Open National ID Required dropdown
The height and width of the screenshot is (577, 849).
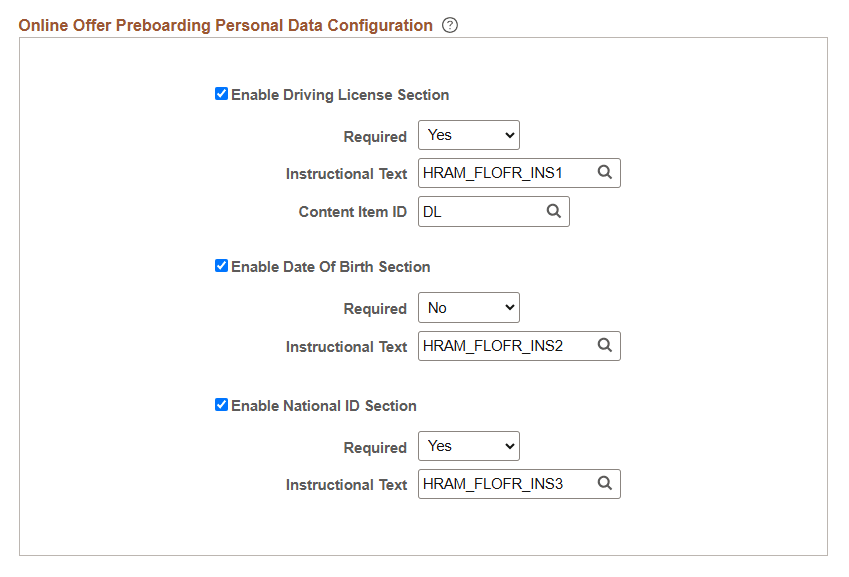[468, 446]
